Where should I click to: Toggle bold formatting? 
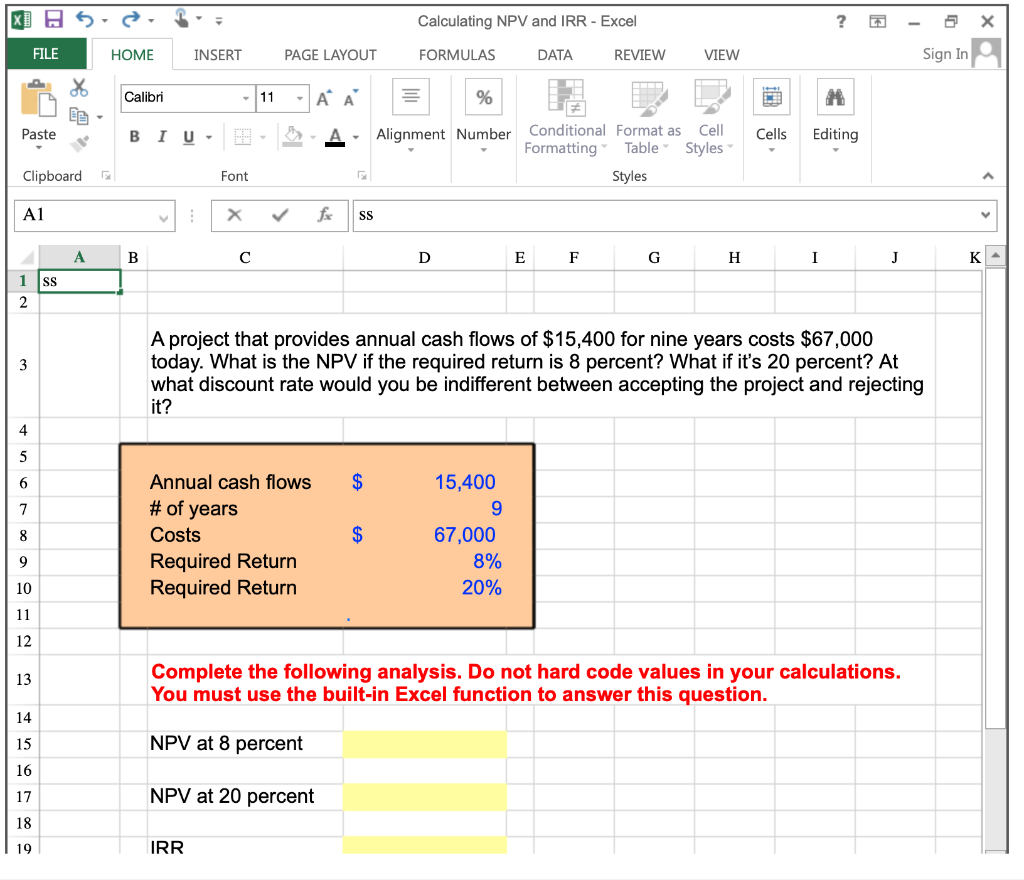pyautogui.click(x=134, y=137)
